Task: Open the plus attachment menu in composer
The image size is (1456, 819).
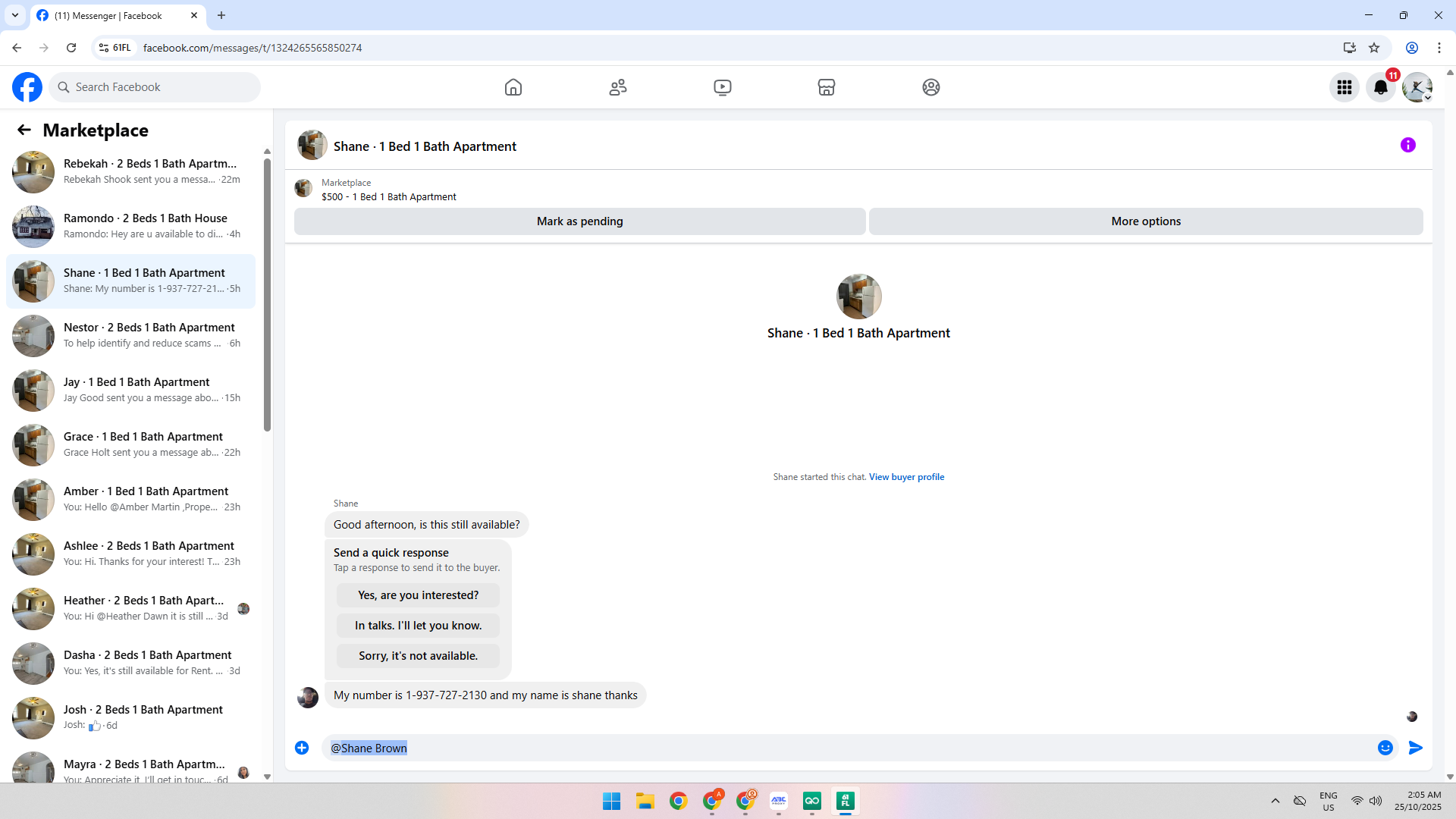Action: click(x=302, y=748)
